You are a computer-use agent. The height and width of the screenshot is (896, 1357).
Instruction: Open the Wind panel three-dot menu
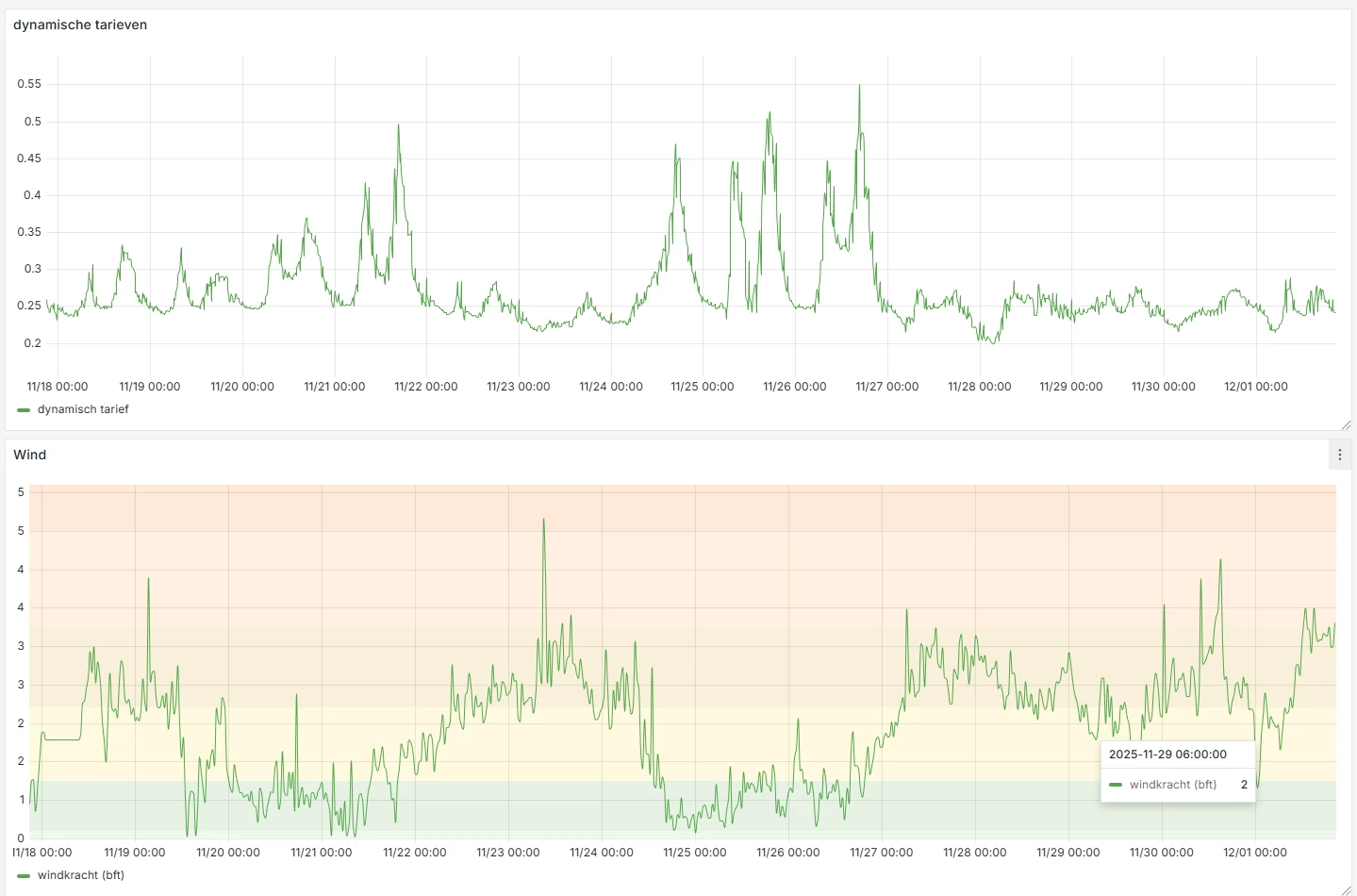1340,455
